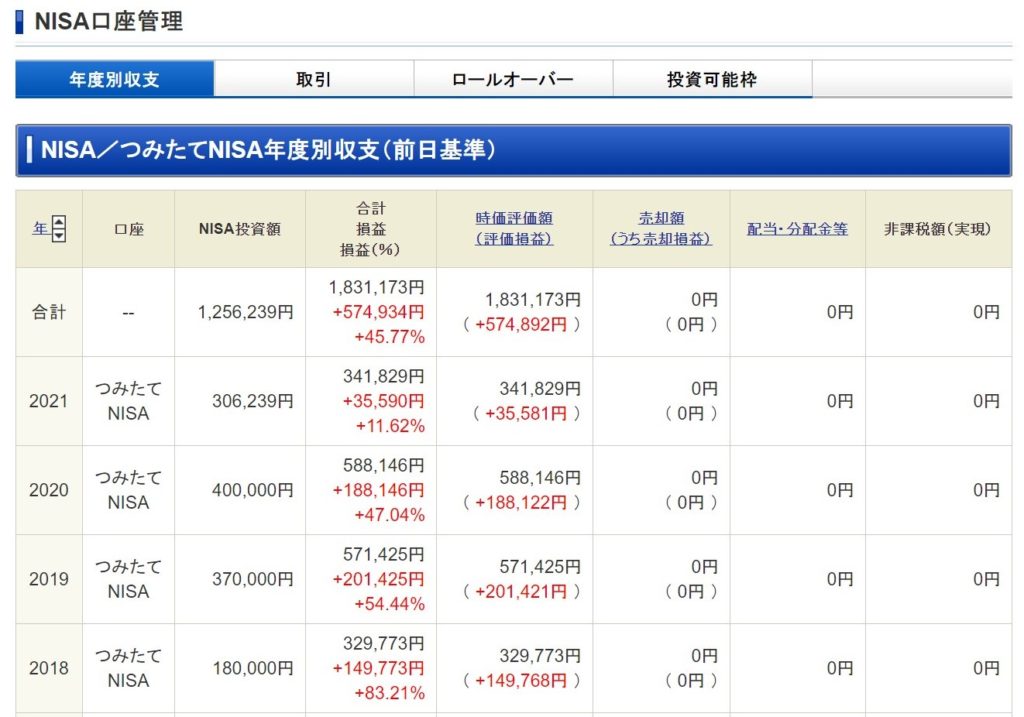This screenshot has height=717, width=1024.
Task: Click the 2020 year cell
Action: (x=48, y=490)
